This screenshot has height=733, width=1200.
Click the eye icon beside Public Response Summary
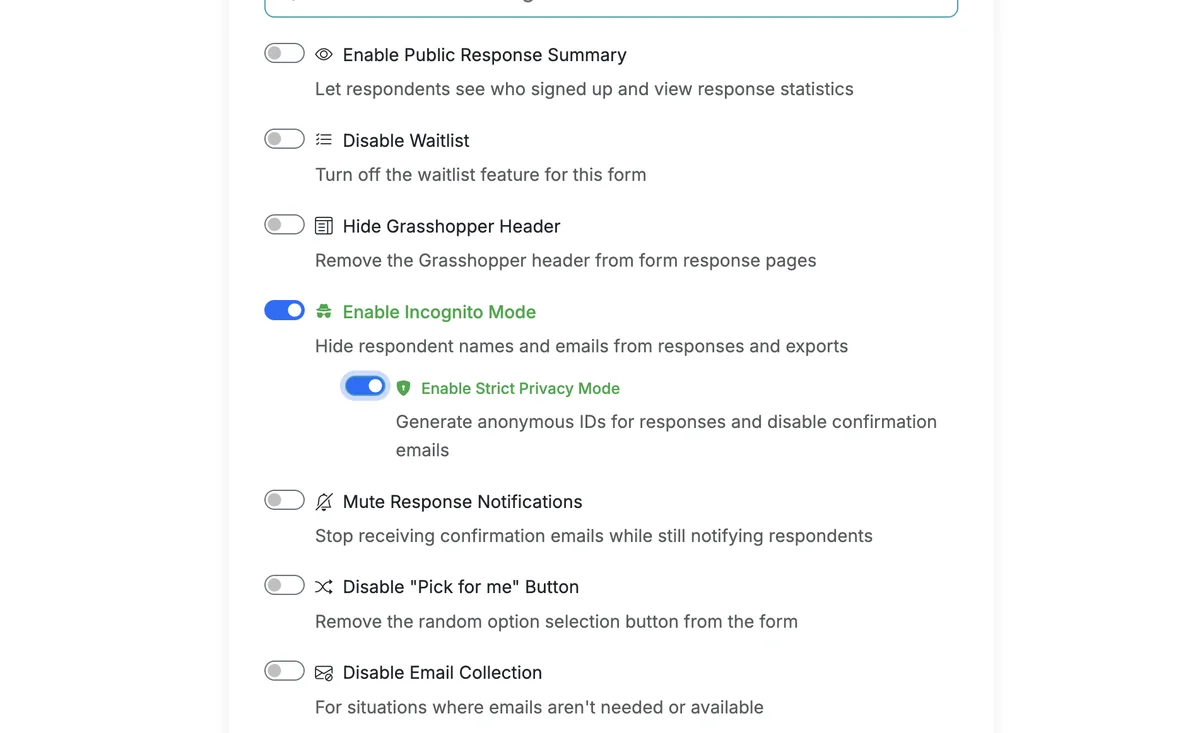point(323,54)
